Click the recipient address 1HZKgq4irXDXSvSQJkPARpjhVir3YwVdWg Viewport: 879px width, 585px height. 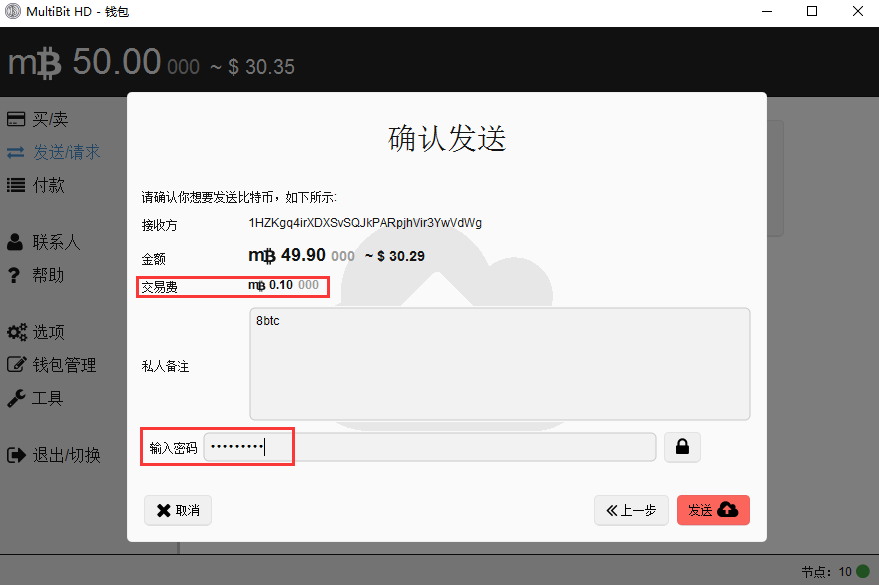coord(365,223)
